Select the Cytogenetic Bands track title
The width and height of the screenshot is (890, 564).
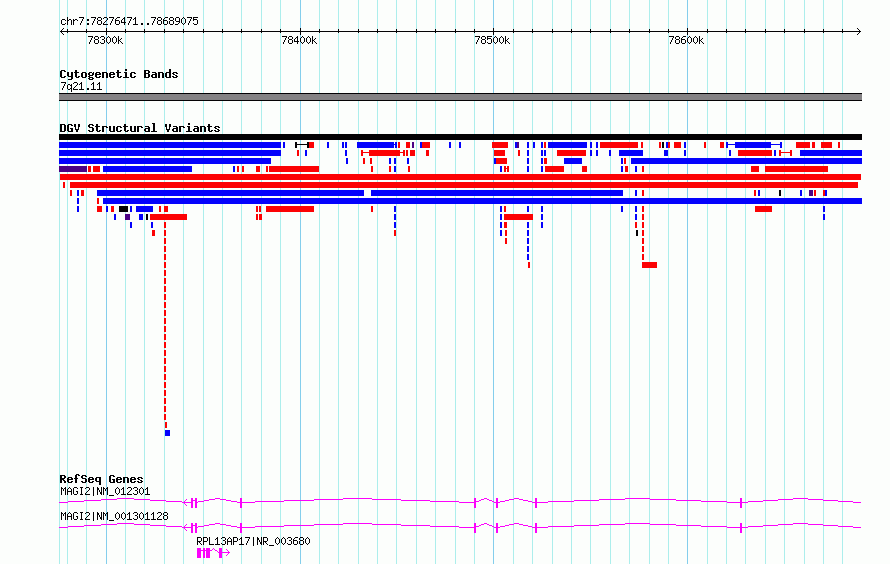tap(119, 74)
